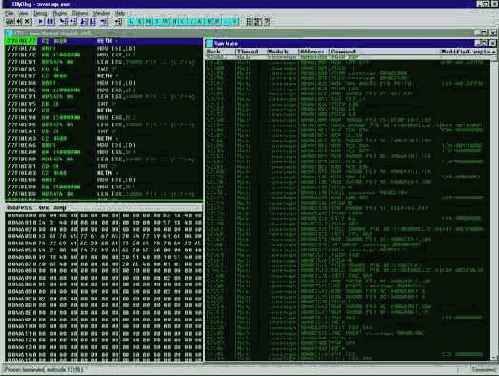The height and width of the screenshot is (376, 499).
Task: Click the Module column header in Run trace
Action: tap(278, 51)
